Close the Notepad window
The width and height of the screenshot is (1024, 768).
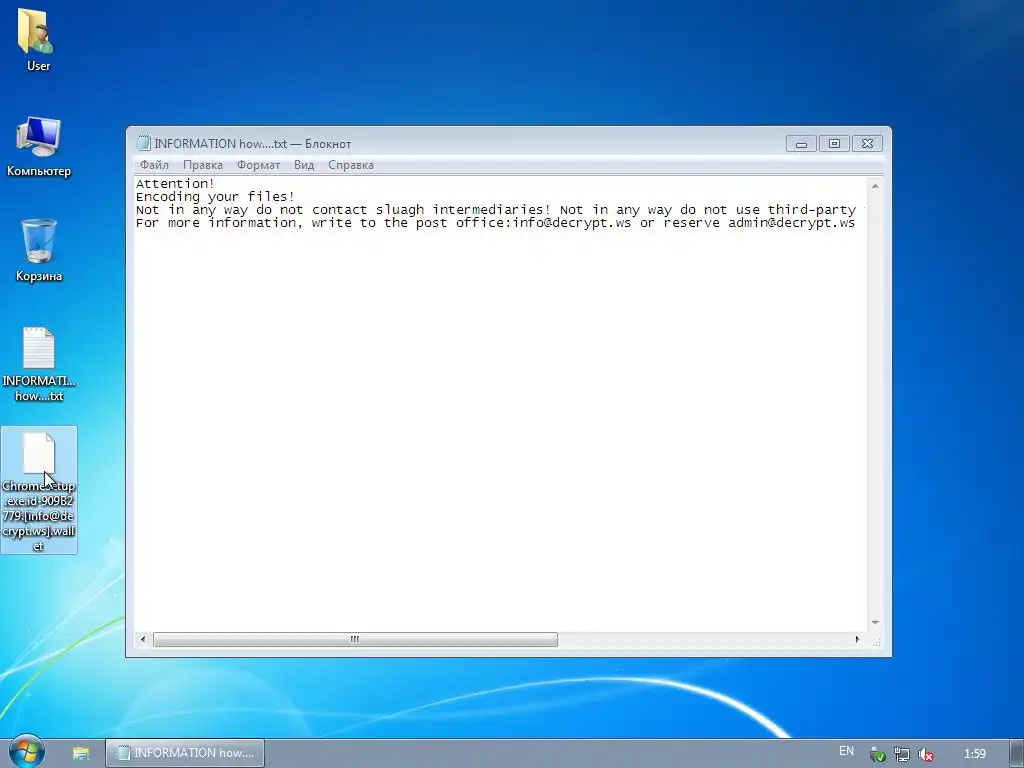click(x=867, y=144)
